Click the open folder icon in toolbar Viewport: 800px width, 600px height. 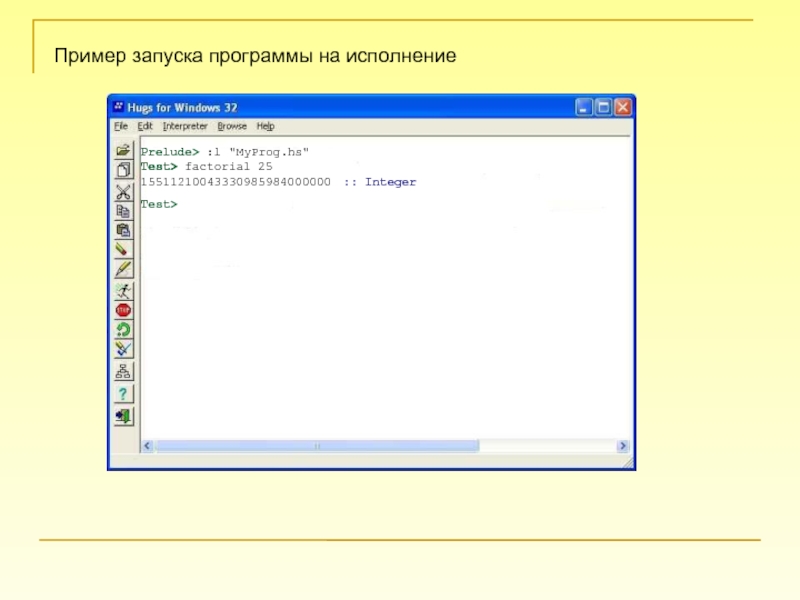tap(123, 151)
